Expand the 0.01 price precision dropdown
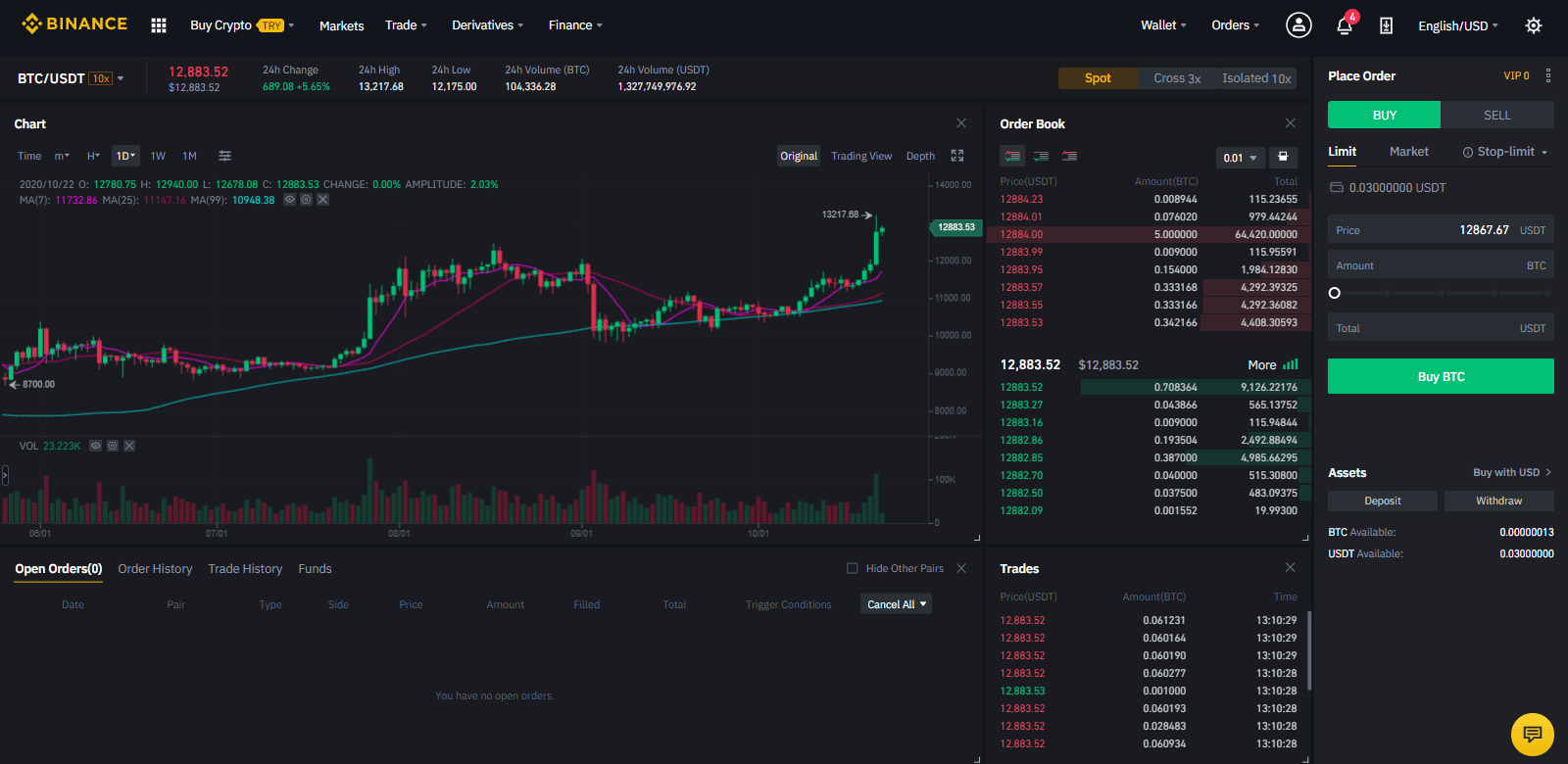 (1240, 158)
